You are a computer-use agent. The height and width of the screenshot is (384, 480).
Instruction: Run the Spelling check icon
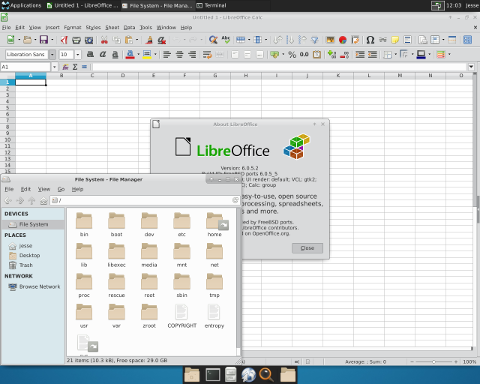coord(226,40)
